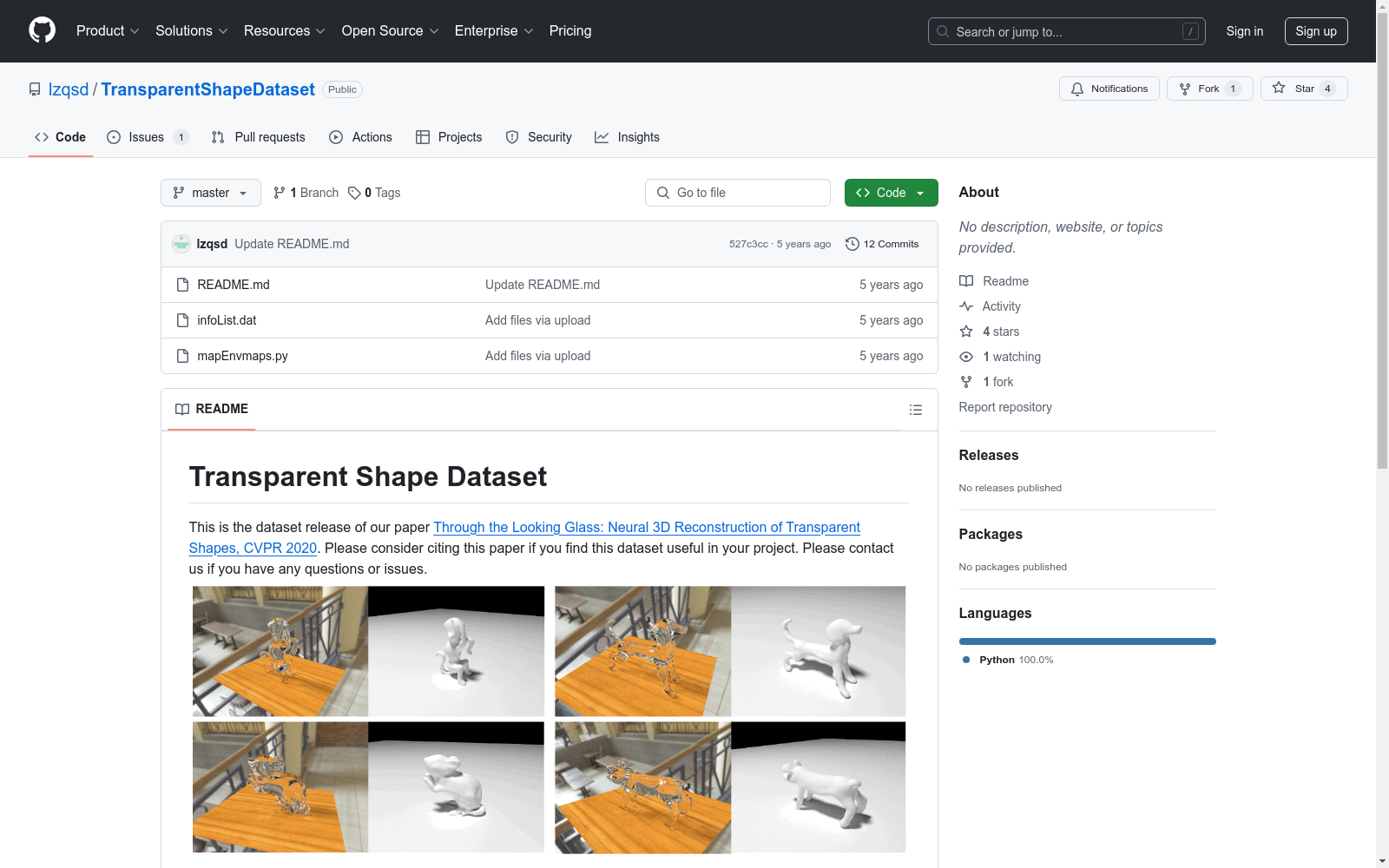Viewport: 1389px width, 868px height.
Task: Click the Insights graph icon
Action: [x=601, y=137]
